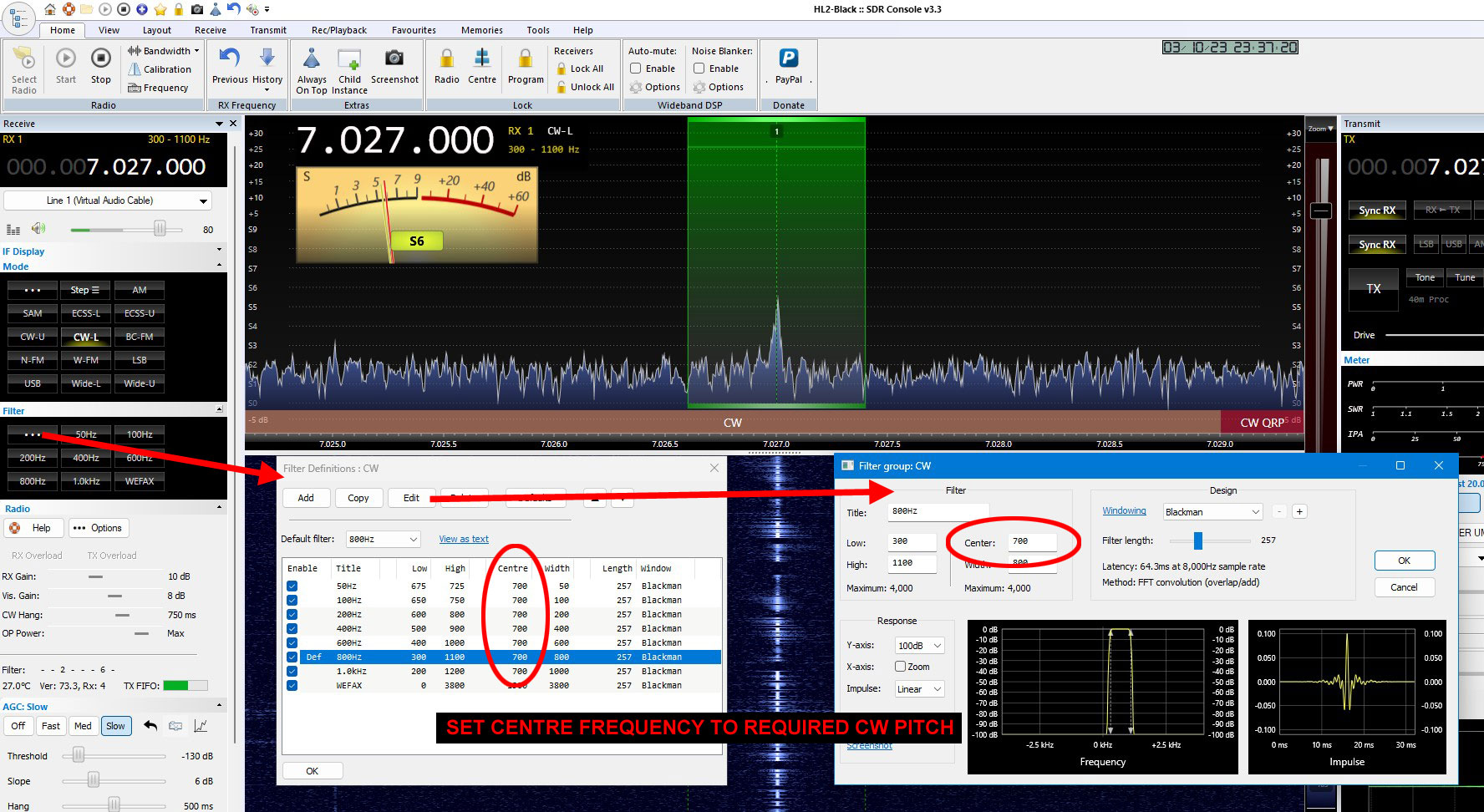
Task: Click the Always On Top icon
Action: [x=312, y=59]
